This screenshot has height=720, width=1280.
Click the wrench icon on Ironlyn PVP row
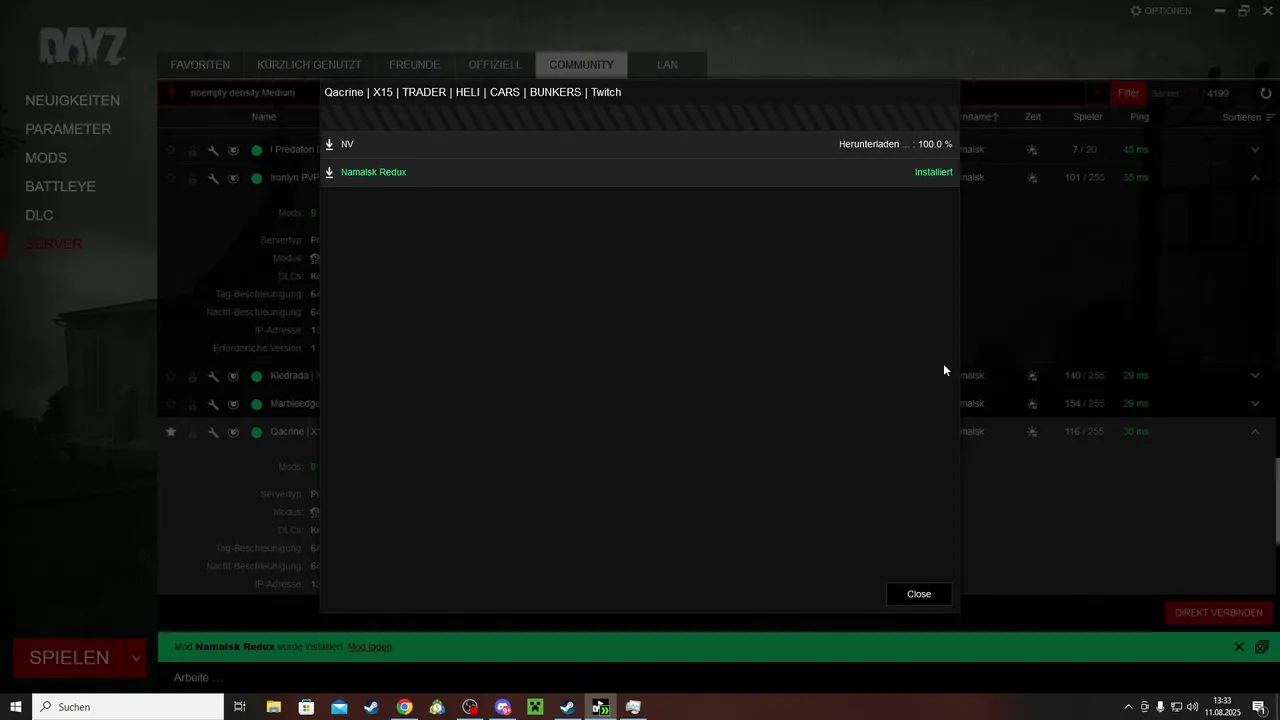point(213,178)
